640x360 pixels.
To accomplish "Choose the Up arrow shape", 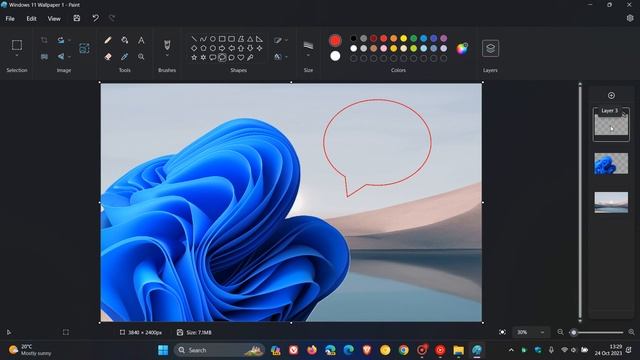I will 241,48.
